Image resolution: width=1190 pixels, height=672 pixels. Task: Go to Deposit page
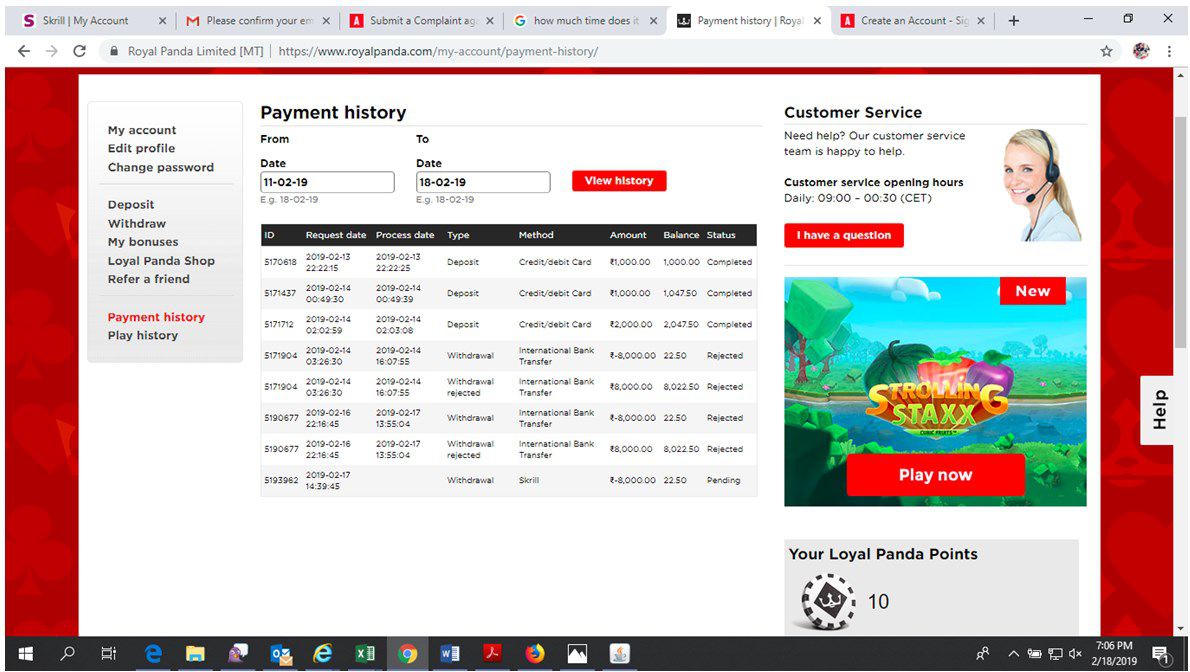(x=131, y=204)
